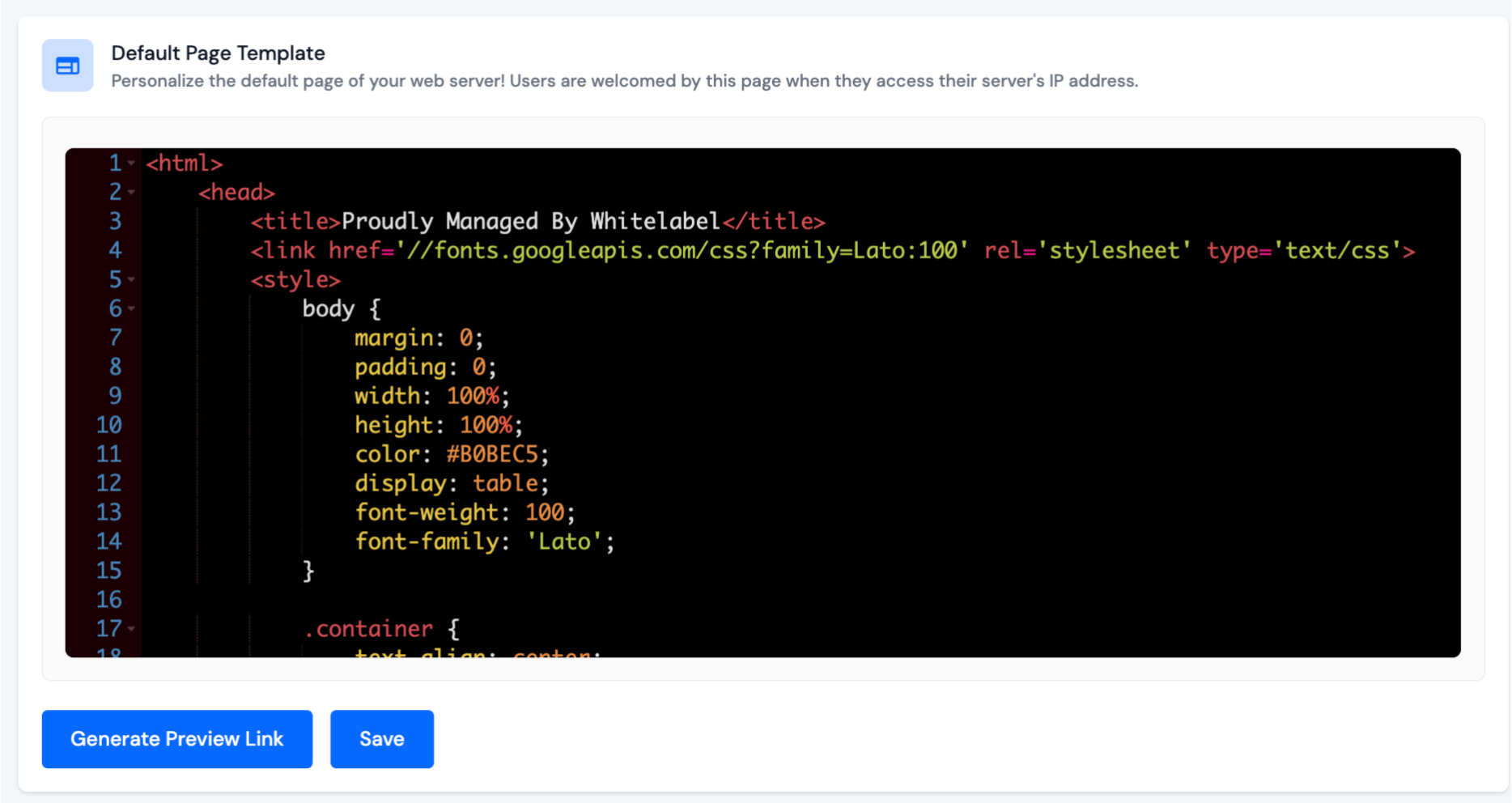
Task: Select line number 10 in the gutter
Action: 110,425
